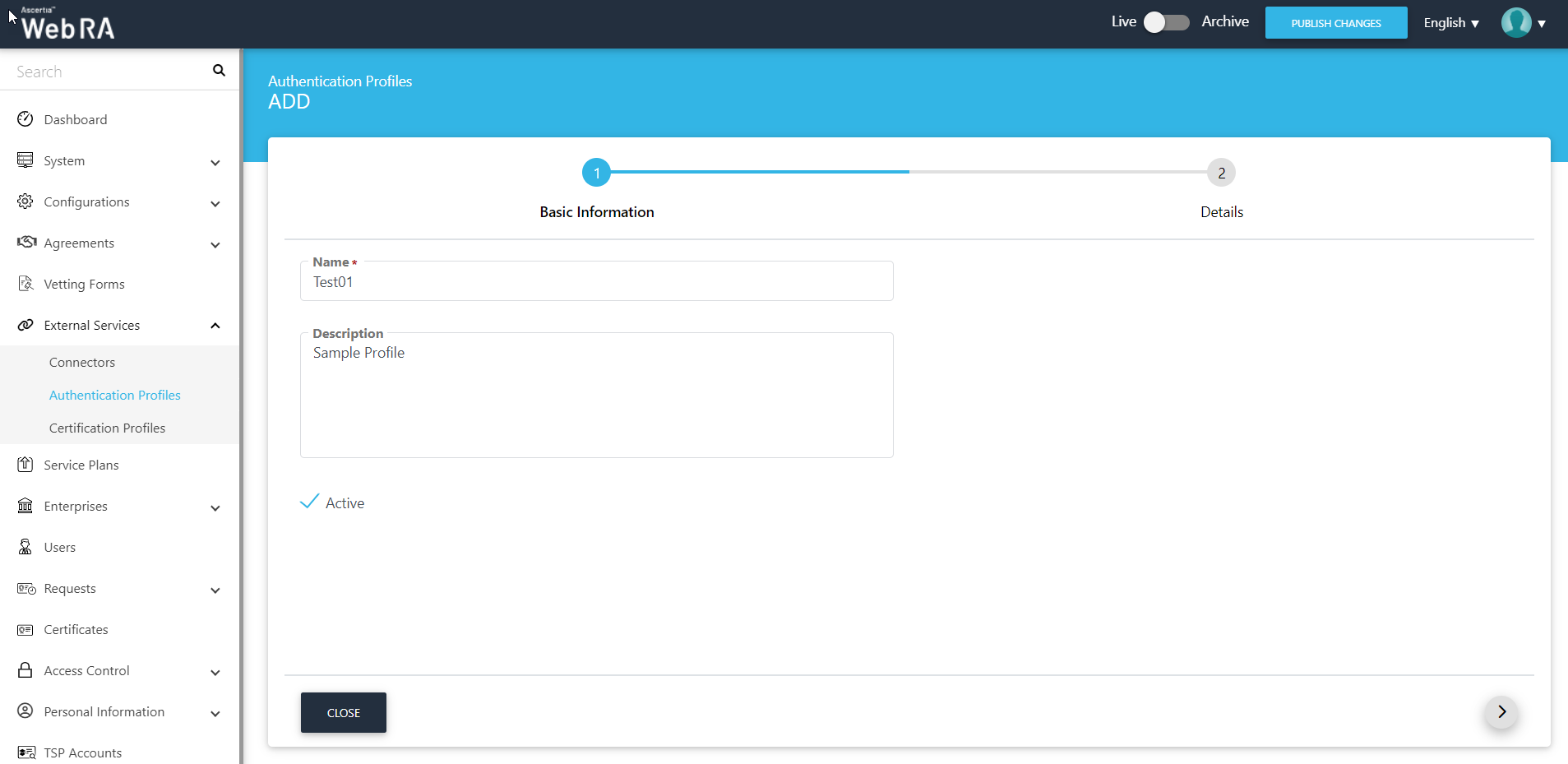
Task: Click the TSP Accounts icon
Action: tap(25, 752)
